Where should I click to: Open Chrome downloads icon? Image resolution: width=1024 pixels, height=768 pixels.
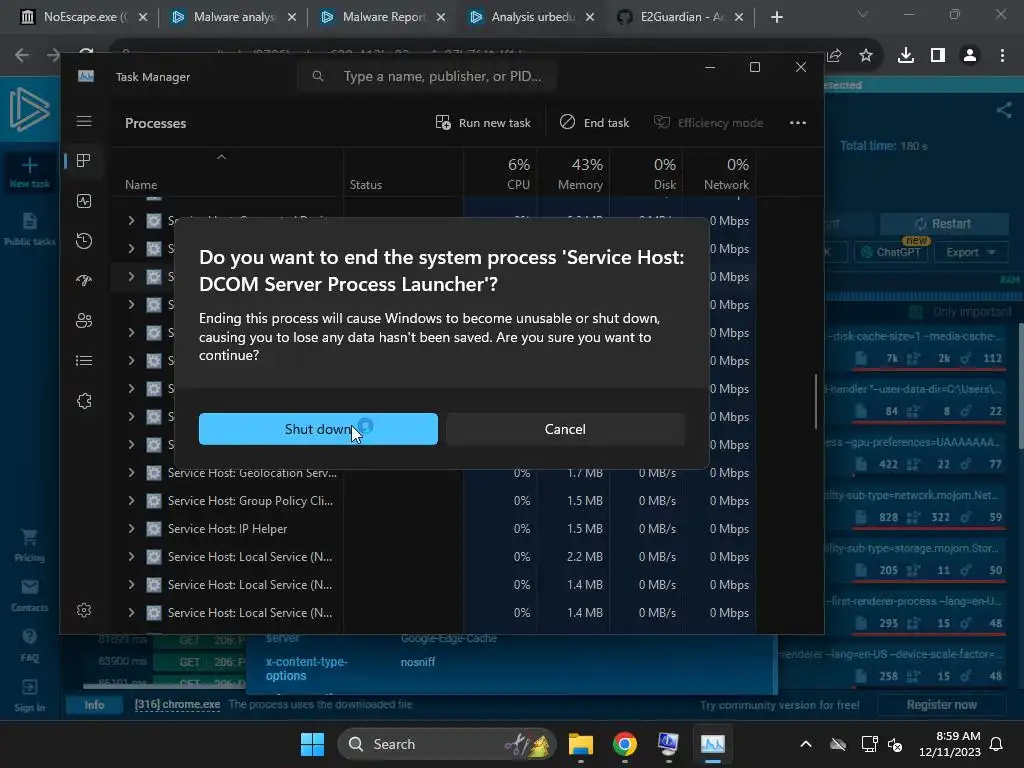(905, 56)
